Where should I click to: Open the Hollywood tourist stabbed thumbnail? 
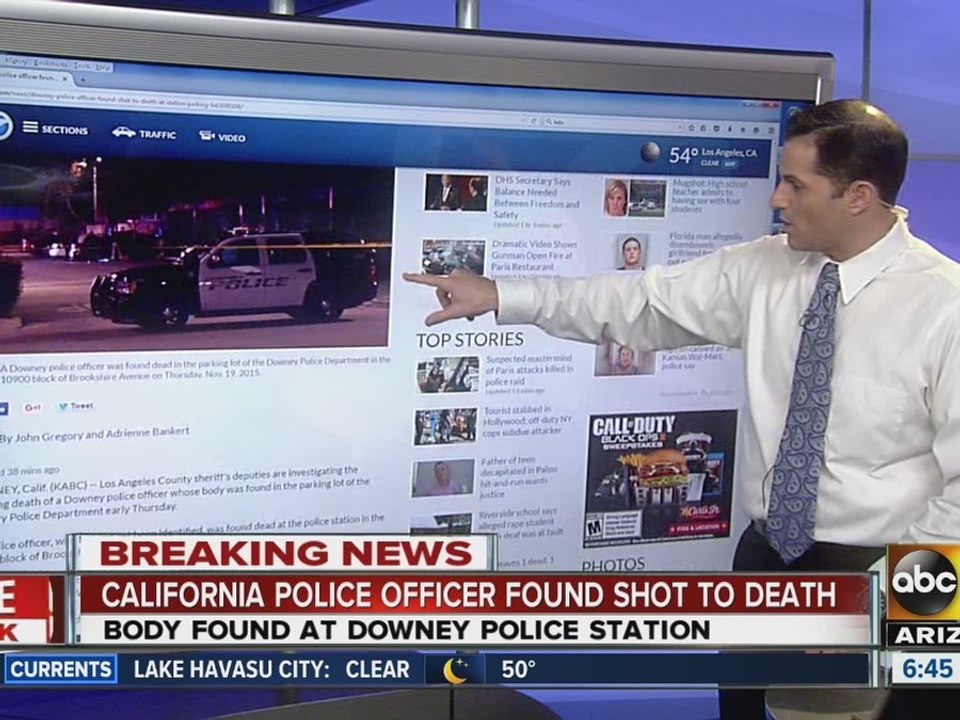[x=445, y=426]
